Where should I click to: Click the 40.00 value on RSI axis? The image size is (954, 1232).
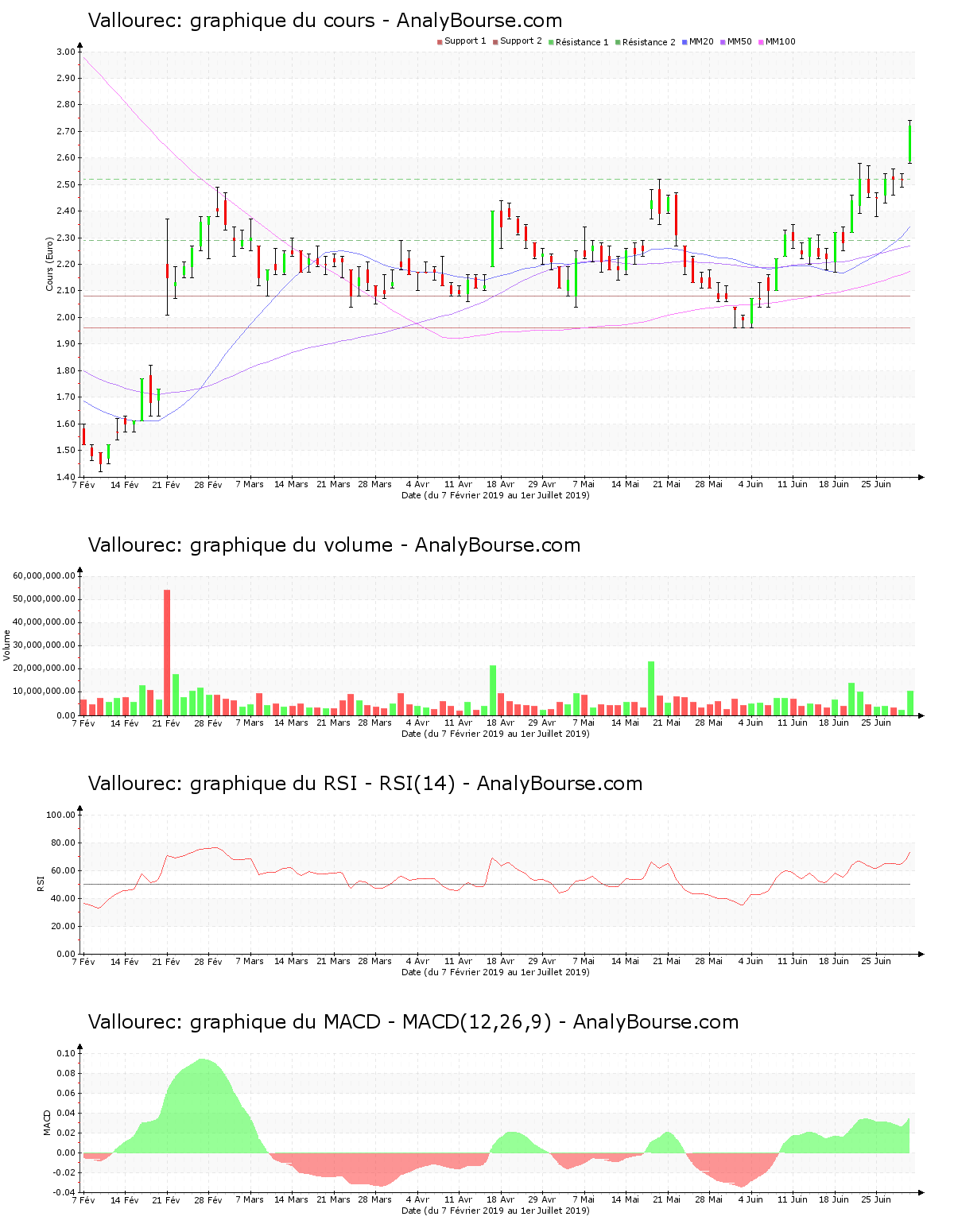[64, 898]
